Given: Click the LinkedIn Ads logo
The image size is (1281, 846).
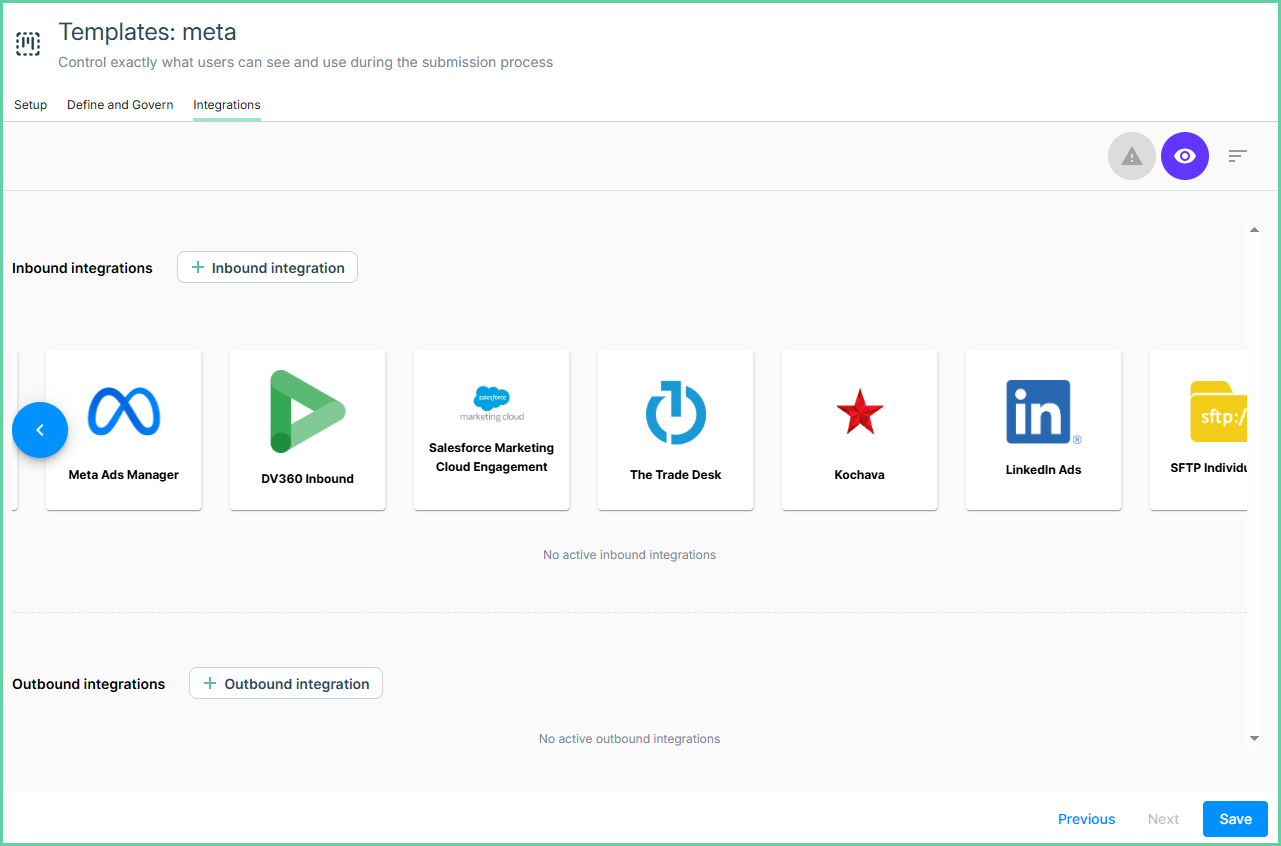Looking at the screenshot, I should [x=1044, y=411].
